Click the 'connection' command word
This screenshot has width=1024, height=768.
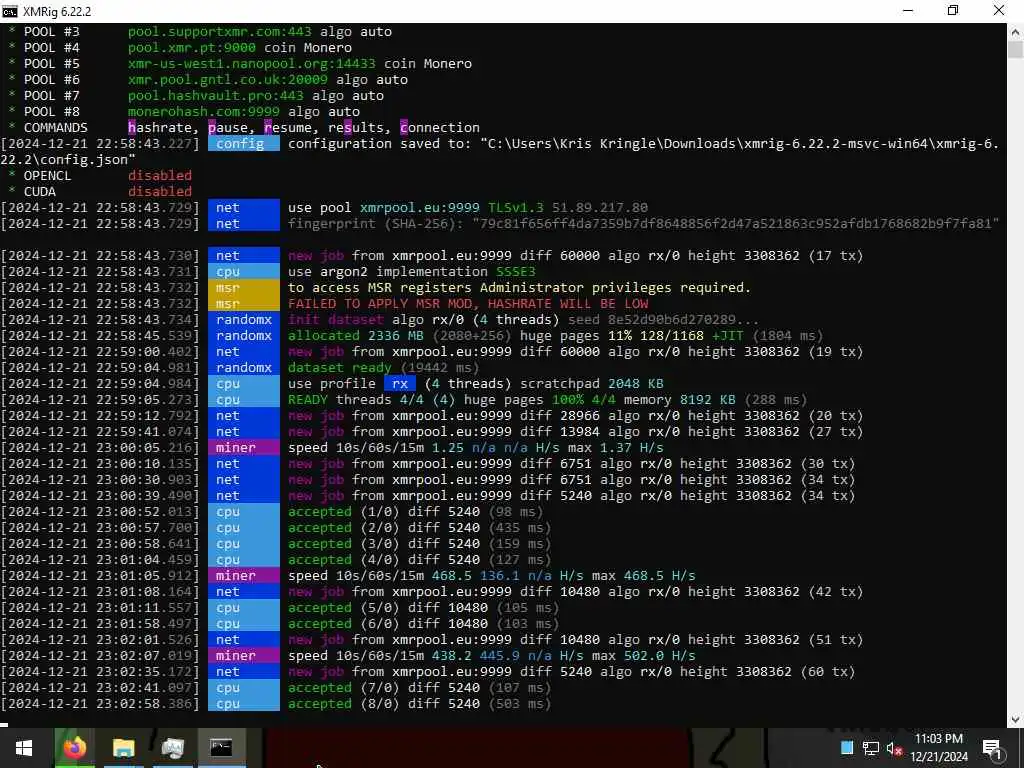pyautogui.click(x=440, y=128)
